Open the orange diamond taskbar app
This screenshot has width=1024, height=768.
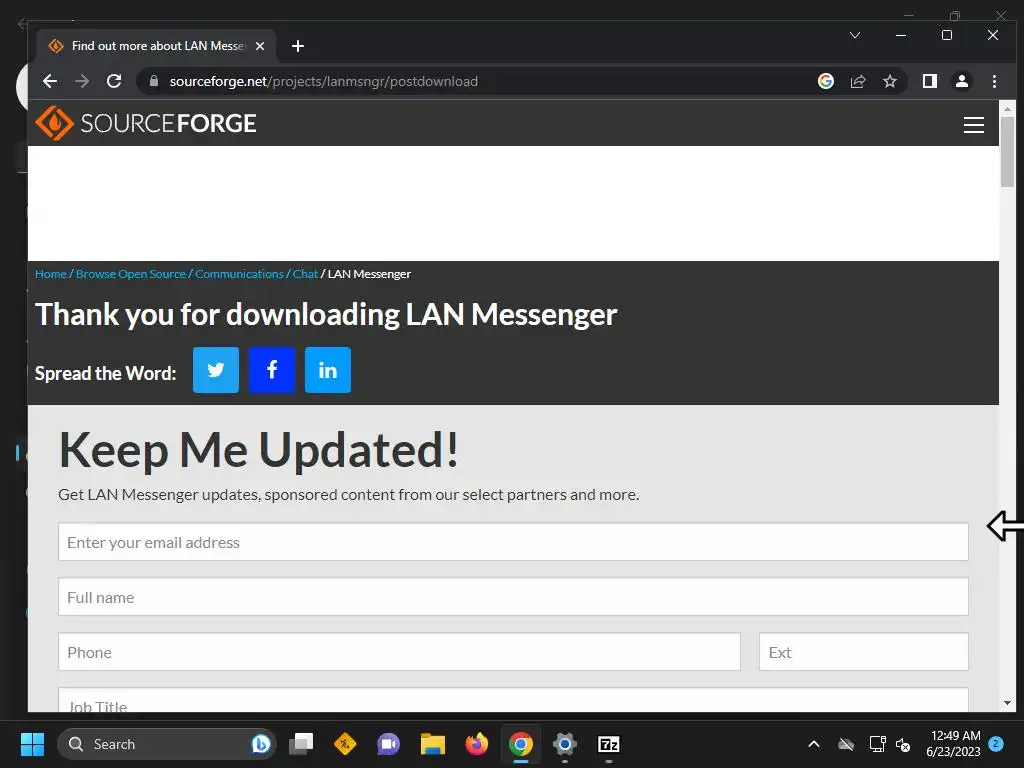point(345,744)
